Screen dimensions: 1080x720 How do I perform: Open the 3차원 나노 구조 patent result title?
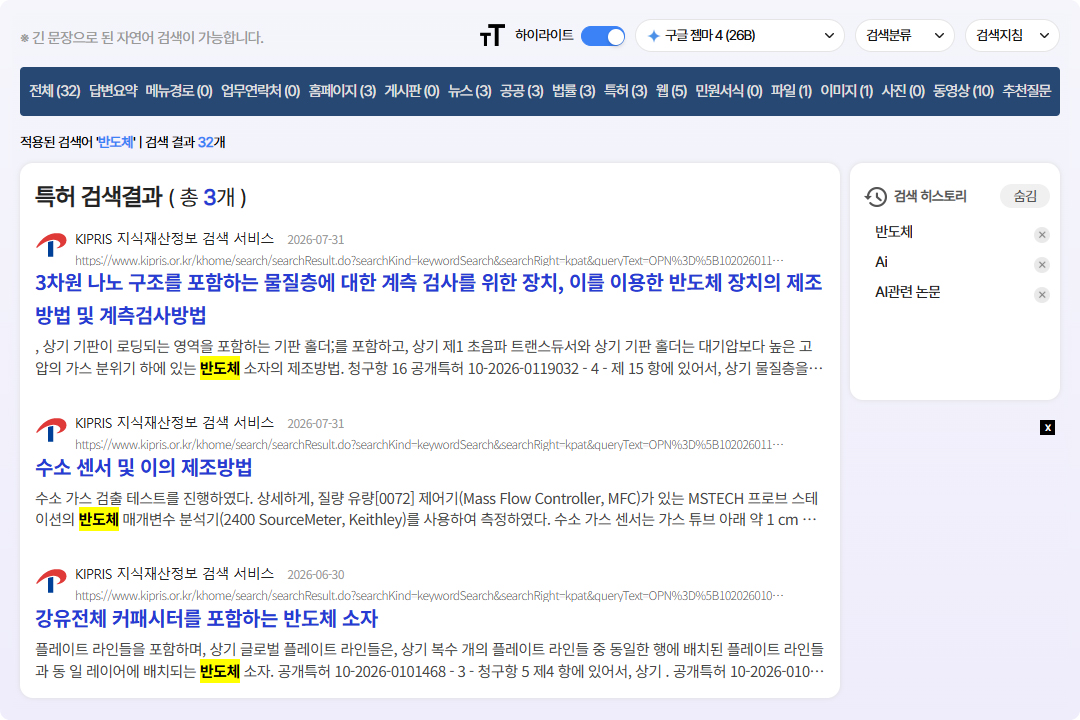(428, 299)
